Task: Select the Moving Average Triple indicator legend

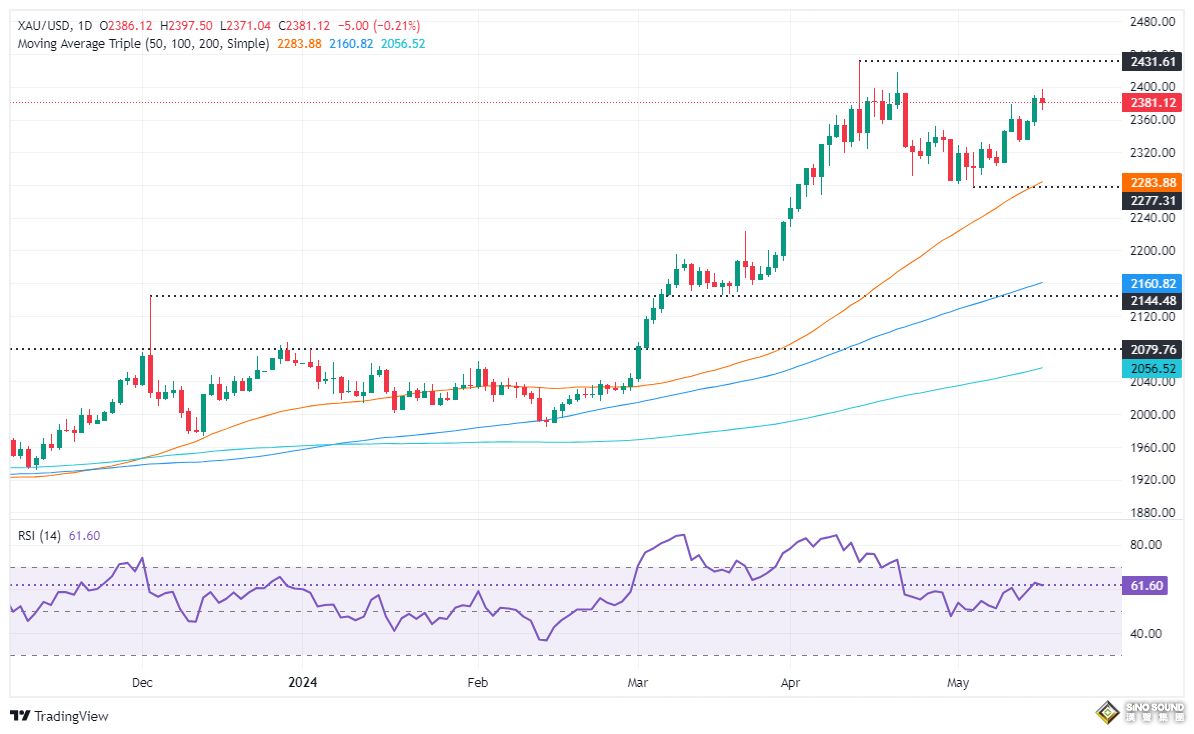Action: 143,44
